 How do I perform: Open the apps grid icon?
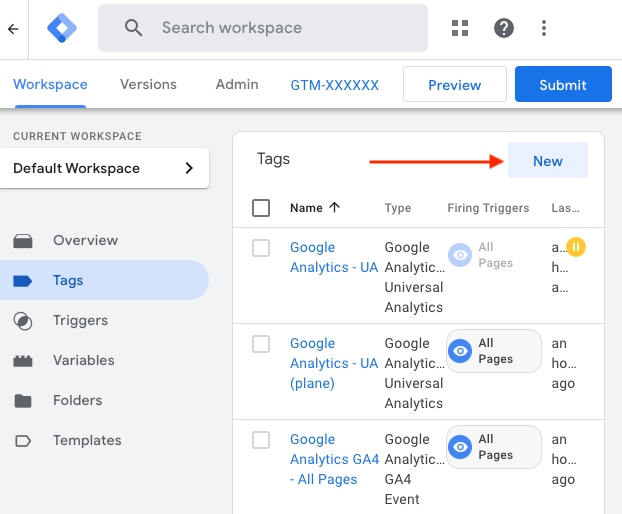click(460, 28)
